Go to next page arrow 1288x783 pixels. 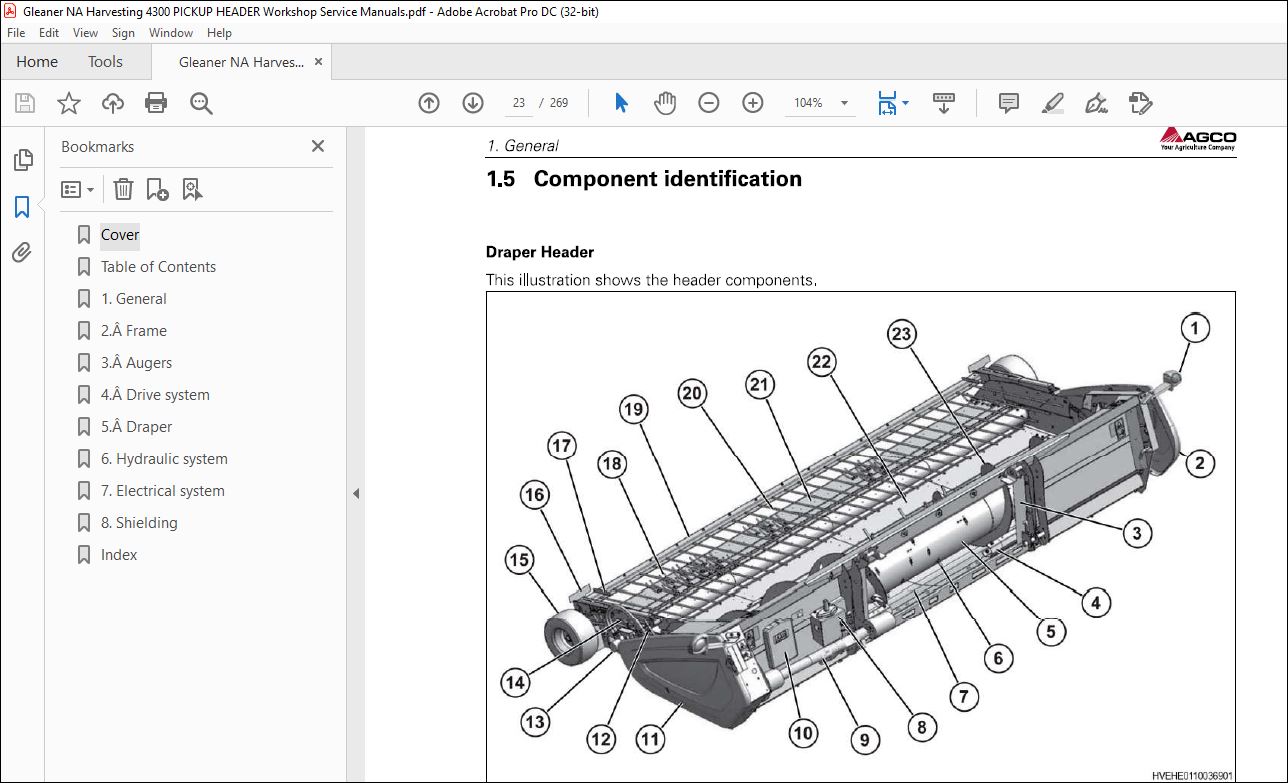click(473, 103)
